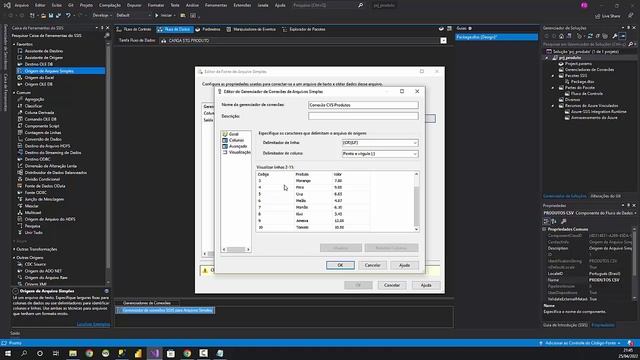
Task: Expand Outras Transformações toolbox group
Action: click(14, 249)
